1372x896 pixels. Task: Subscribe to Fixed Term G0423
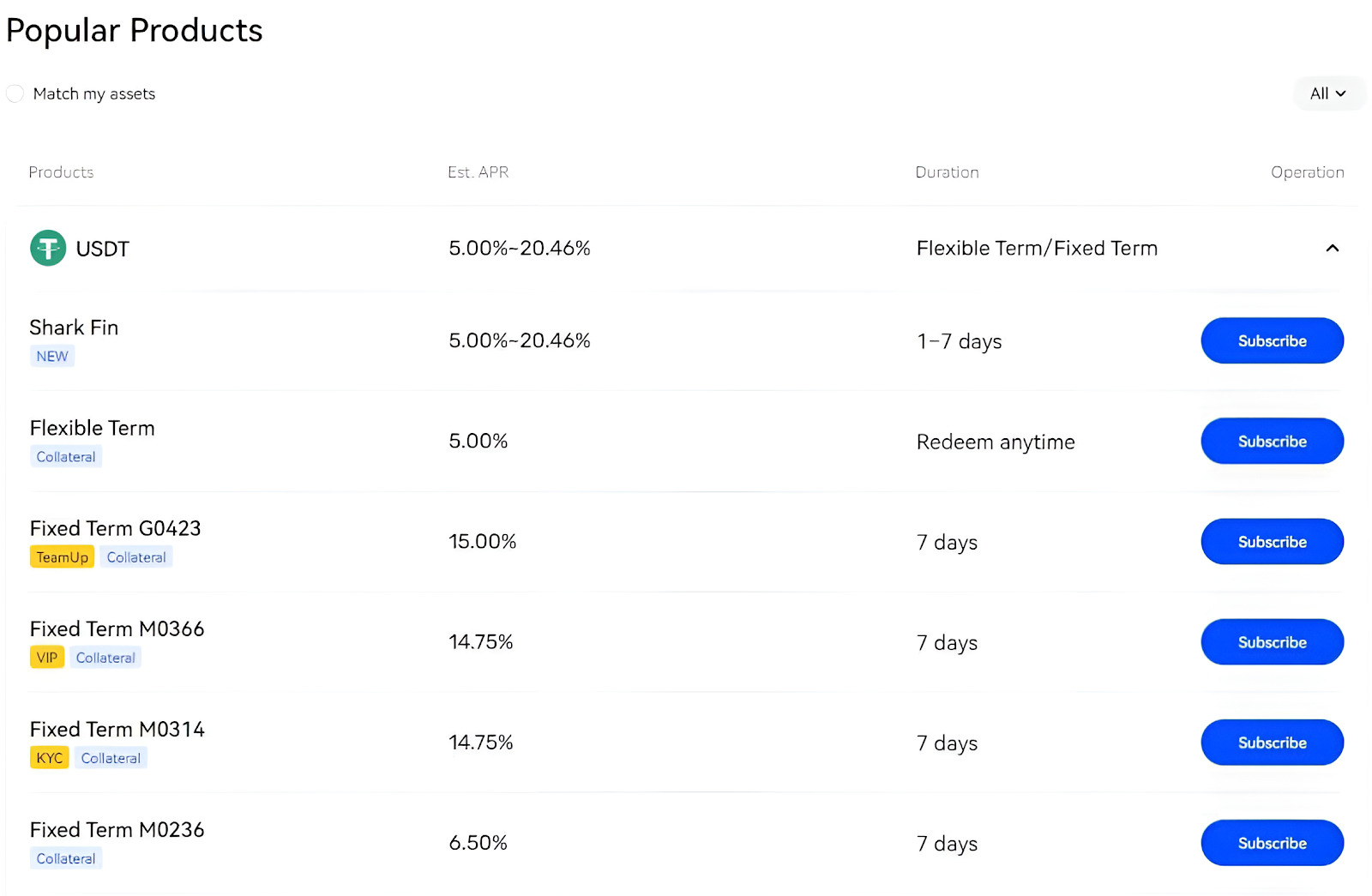(1271, 542)
